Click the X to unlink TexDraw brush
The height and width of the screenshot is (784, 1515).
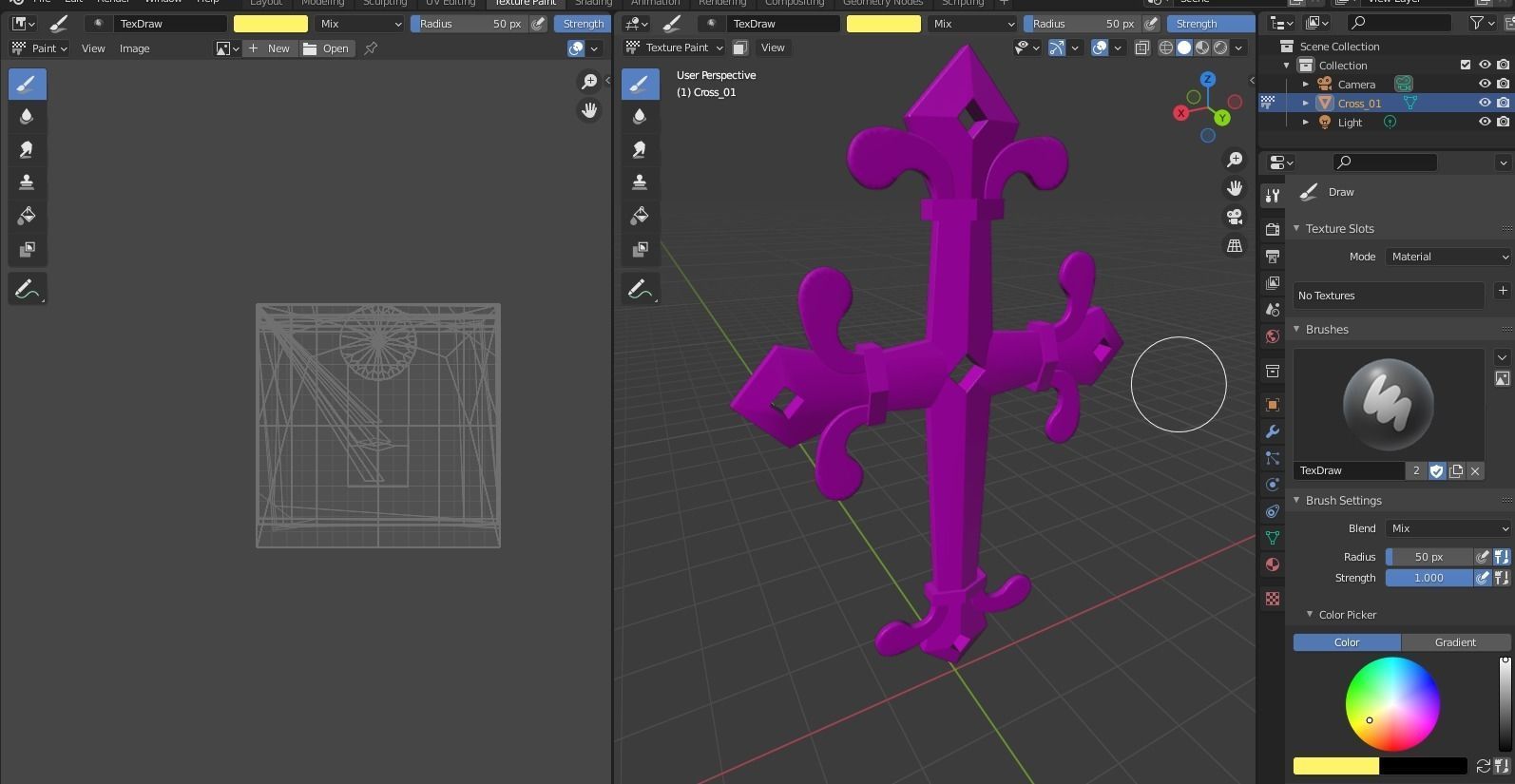1475,470
